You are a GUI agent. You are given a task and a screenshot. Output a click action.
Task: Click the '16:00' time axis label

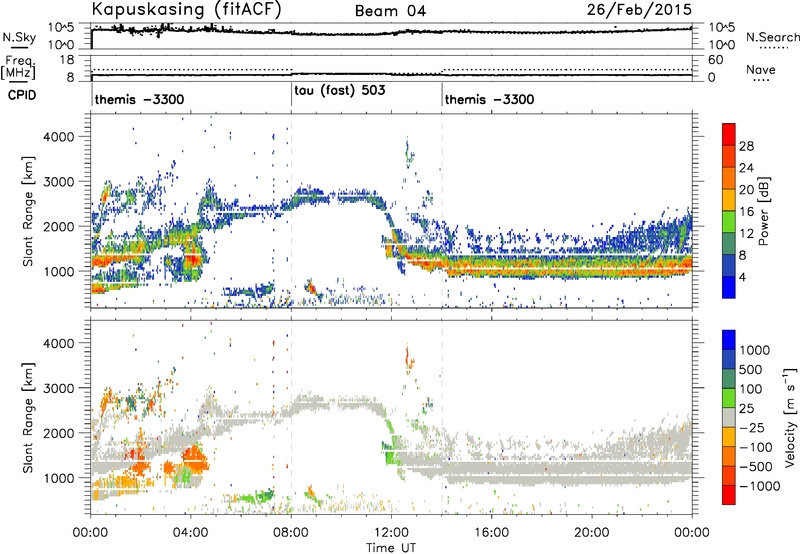click(491, 533)
